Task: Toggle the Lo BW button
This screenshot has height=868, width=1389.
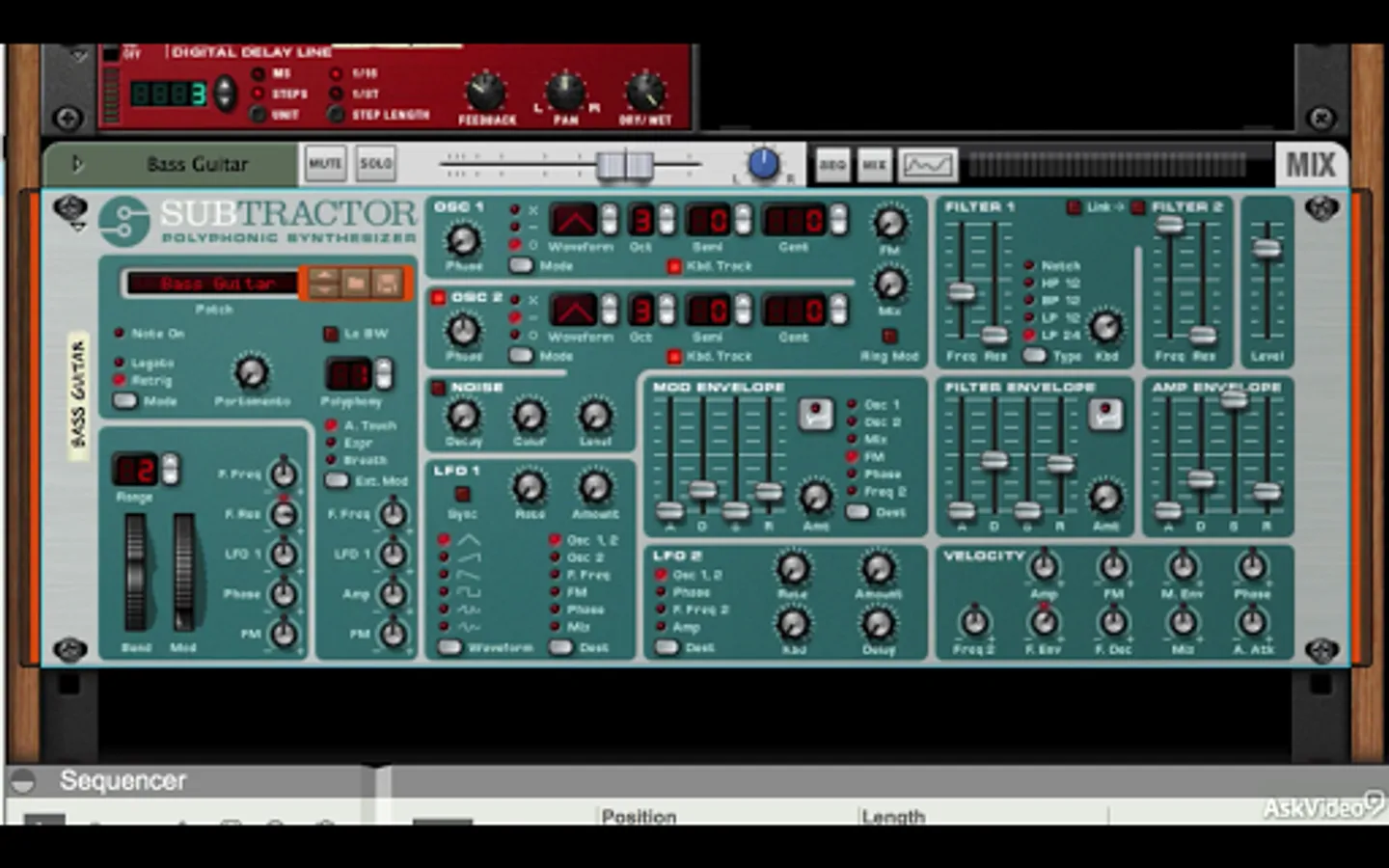Action: [331, 334]
